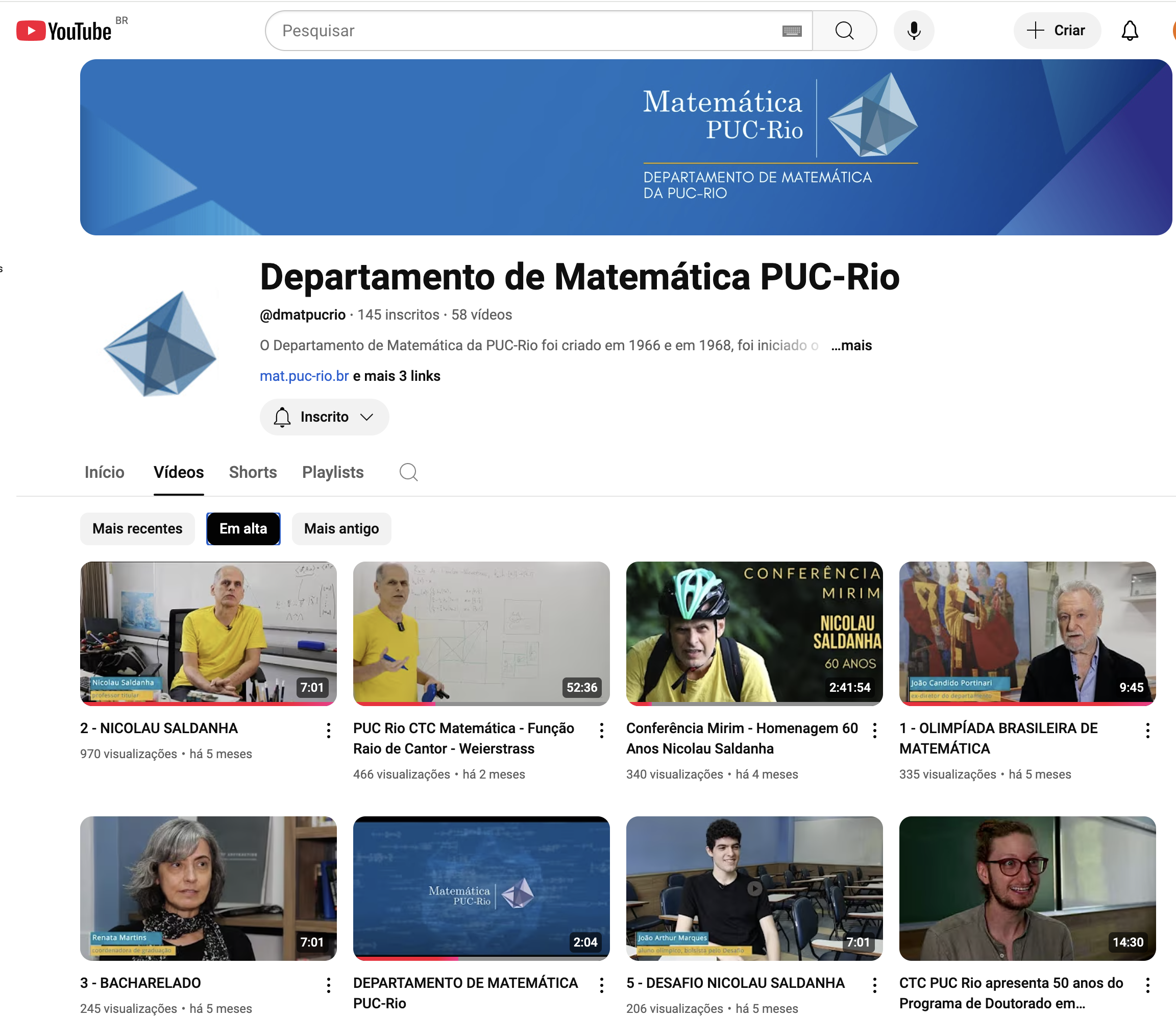Open title DEPARTAMENTO DE MATEMÁTICA PUC-Rio
1176x1018 pixels.
(465, 993)
